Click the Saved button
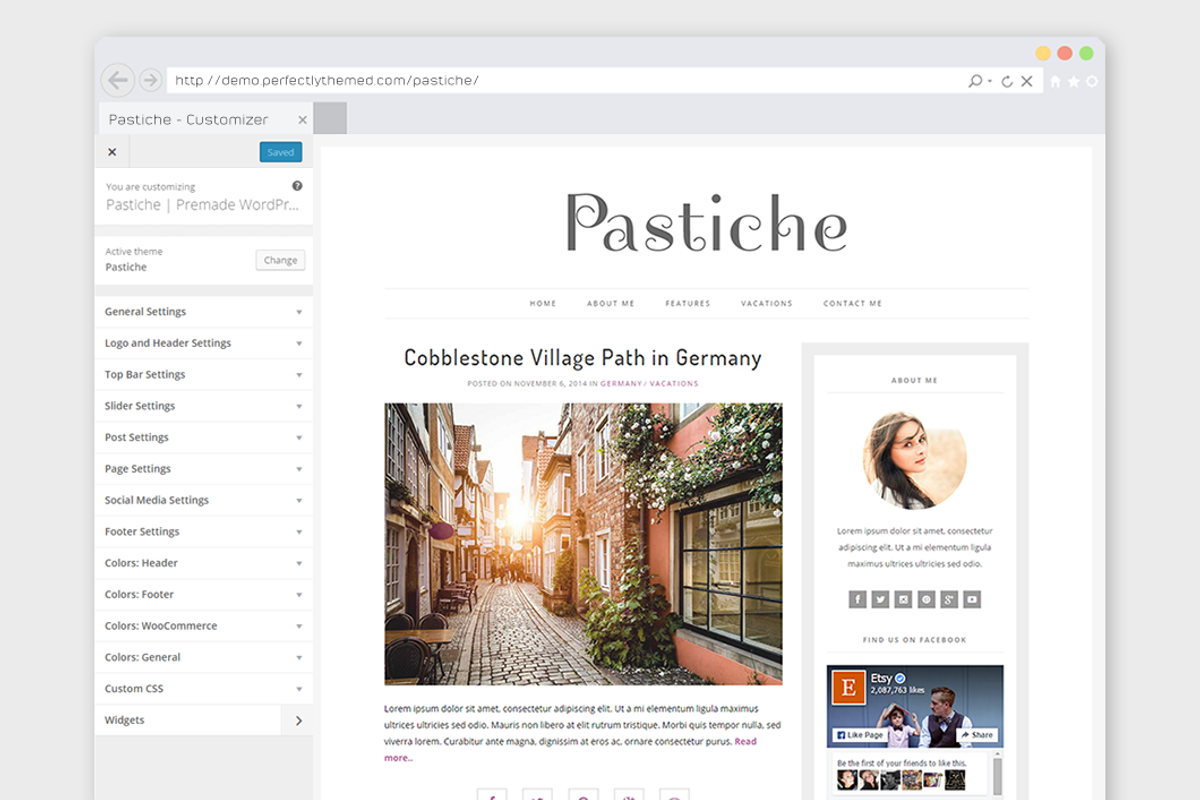1200x800 pixels. (x=281, y=152)
